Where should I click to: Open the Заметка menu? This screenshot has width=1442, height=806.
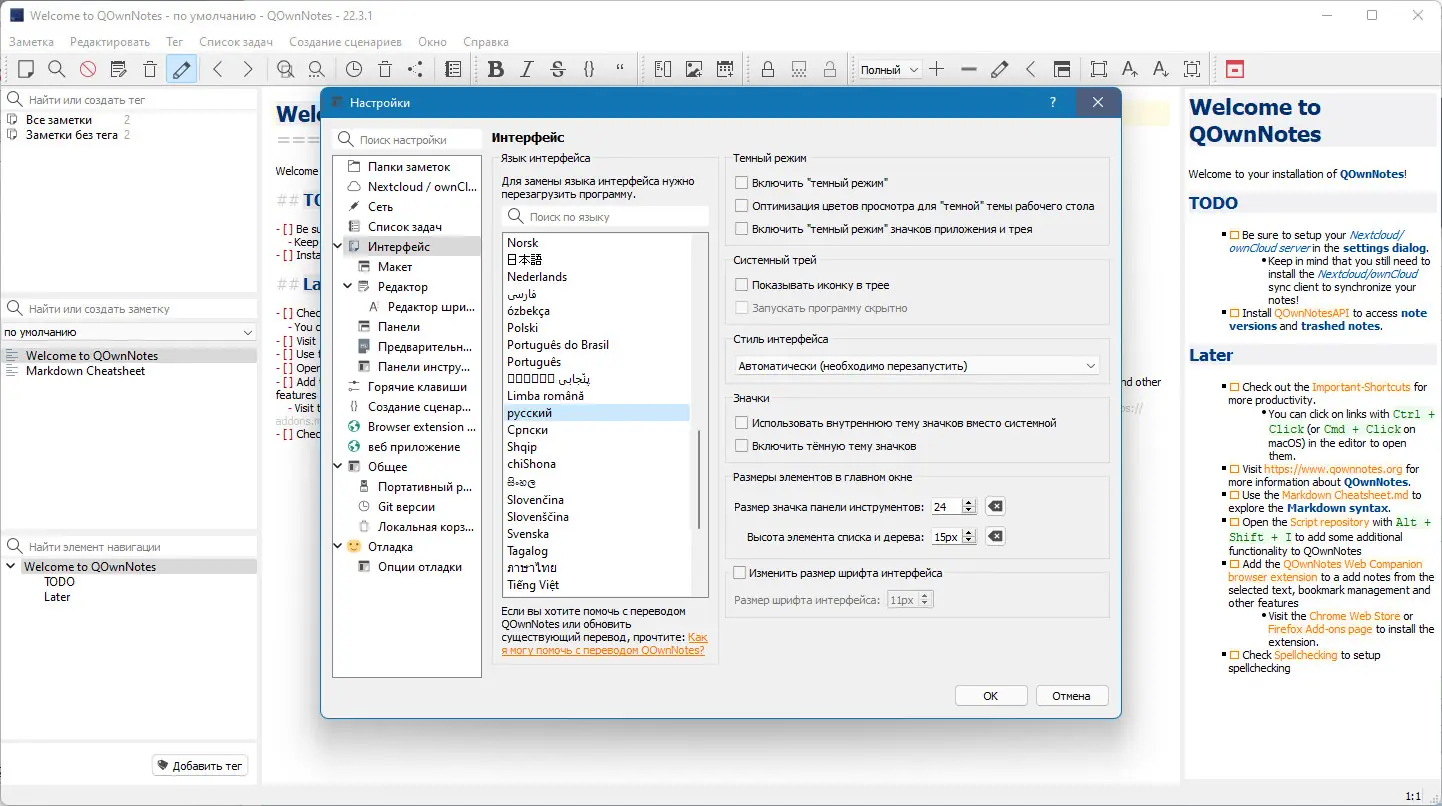point(32,42)
